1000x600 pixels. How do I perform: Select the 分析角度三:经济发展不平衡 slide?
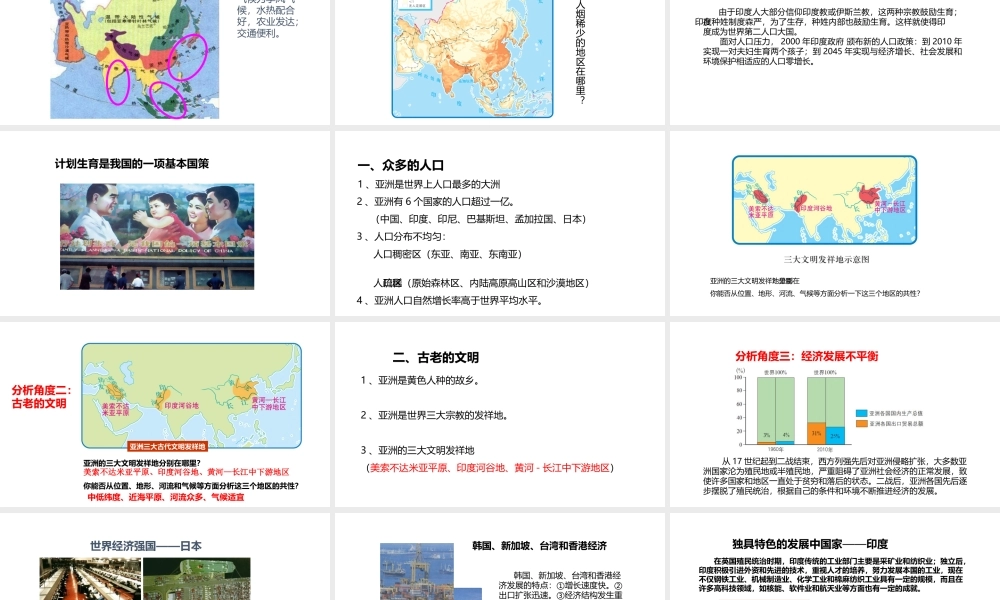point(835,414)
